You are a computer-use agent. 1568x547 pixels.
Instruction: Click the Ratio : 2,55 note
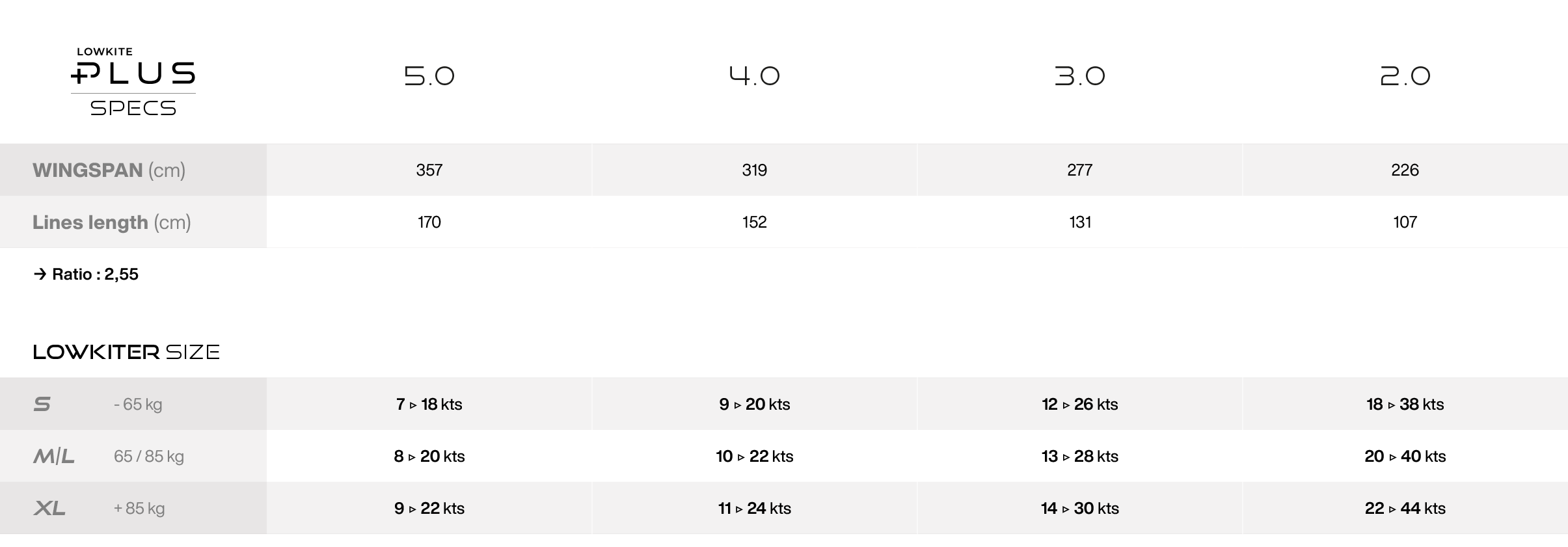(86, 274)
